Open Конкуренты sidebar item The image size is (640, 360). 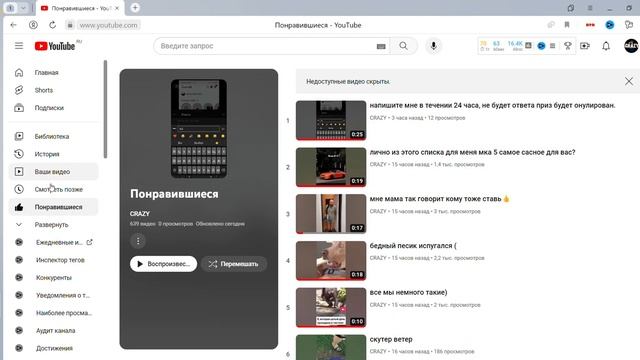tap(53, 278)
